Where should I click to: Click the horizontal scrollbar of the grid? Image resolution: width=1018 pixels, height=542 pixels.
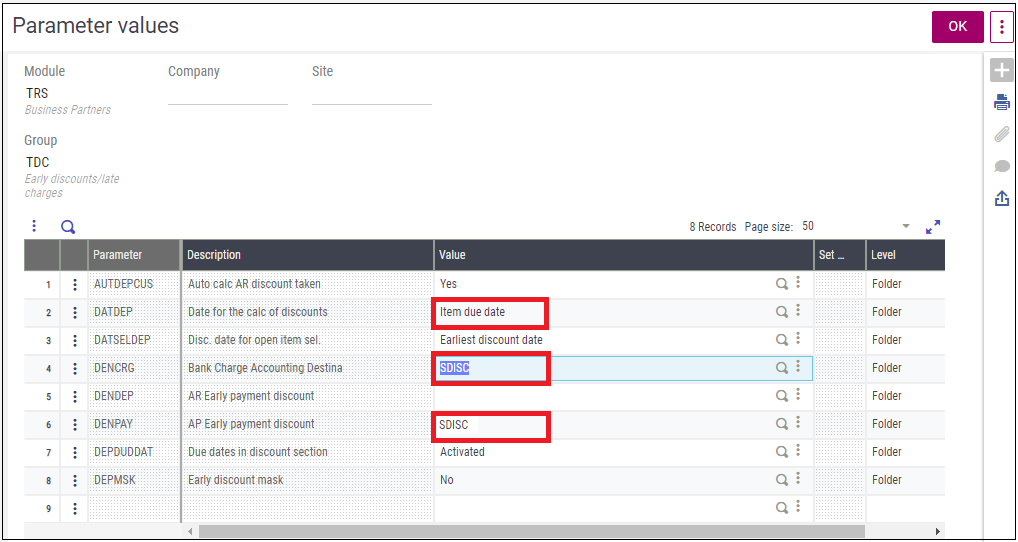(532, 531)
